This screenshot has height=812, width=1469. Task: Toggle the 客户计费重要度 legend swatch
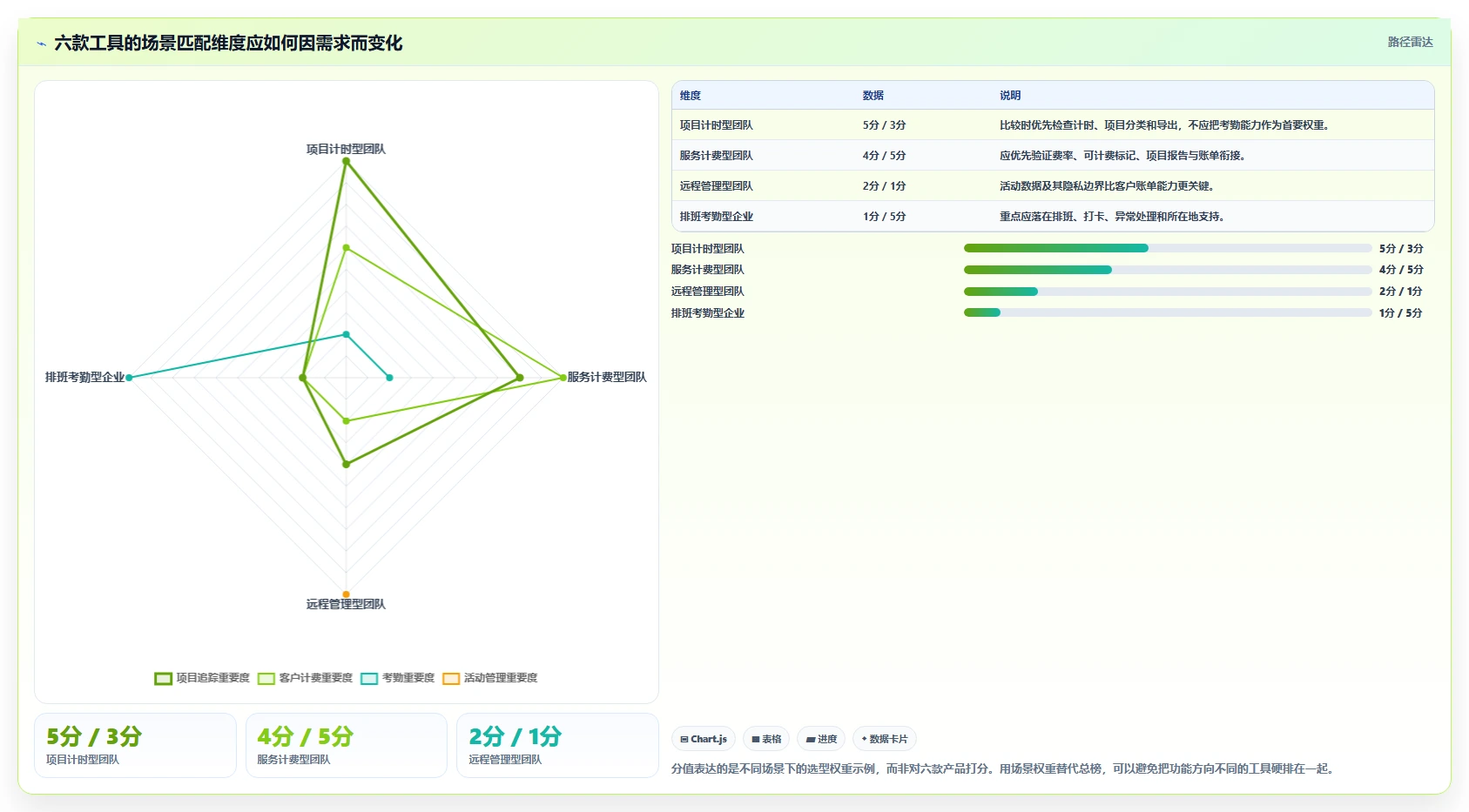coord(266,678)
